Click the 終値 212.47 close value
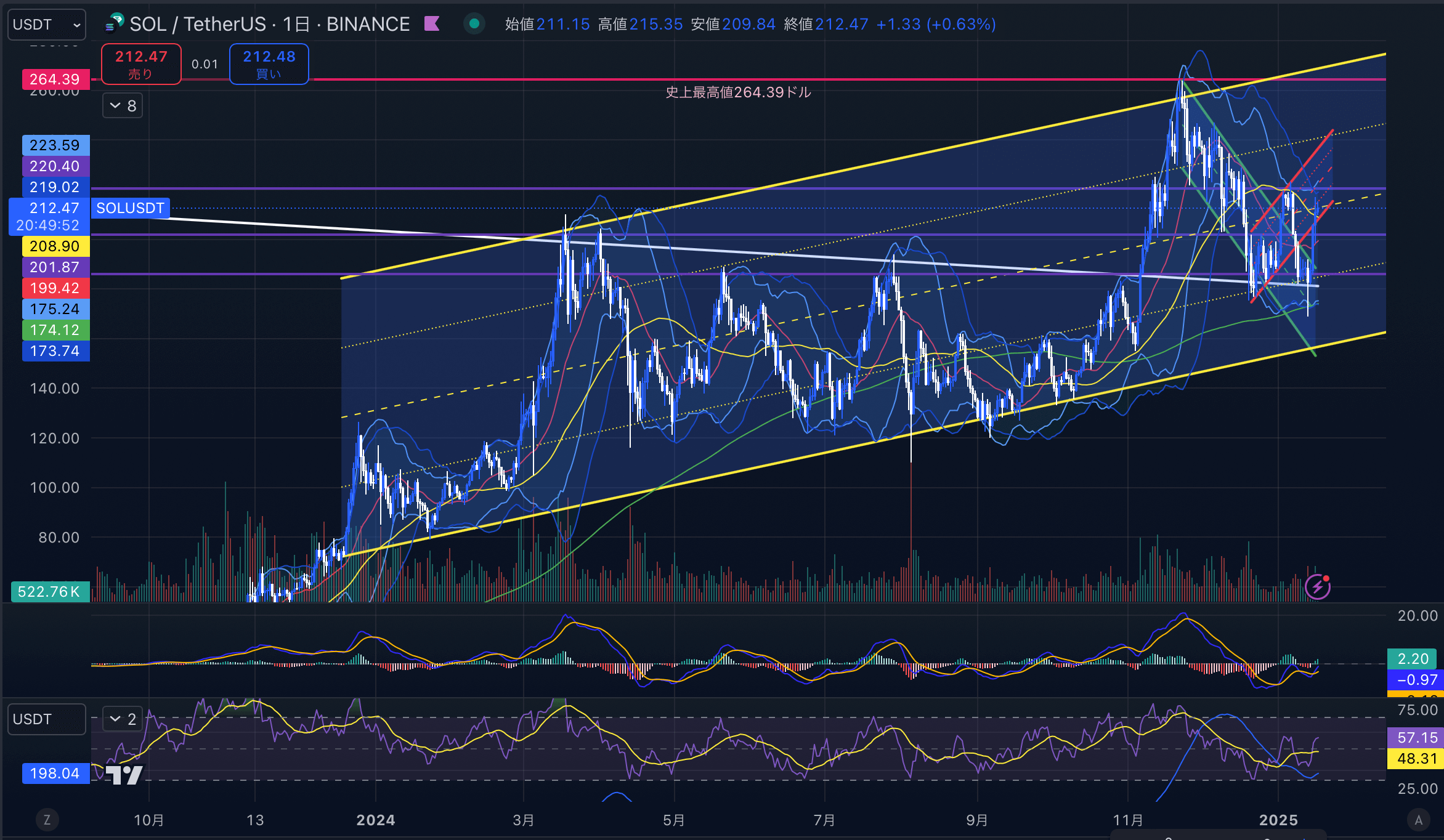1444x840 pixels. (x=825, y=25)
